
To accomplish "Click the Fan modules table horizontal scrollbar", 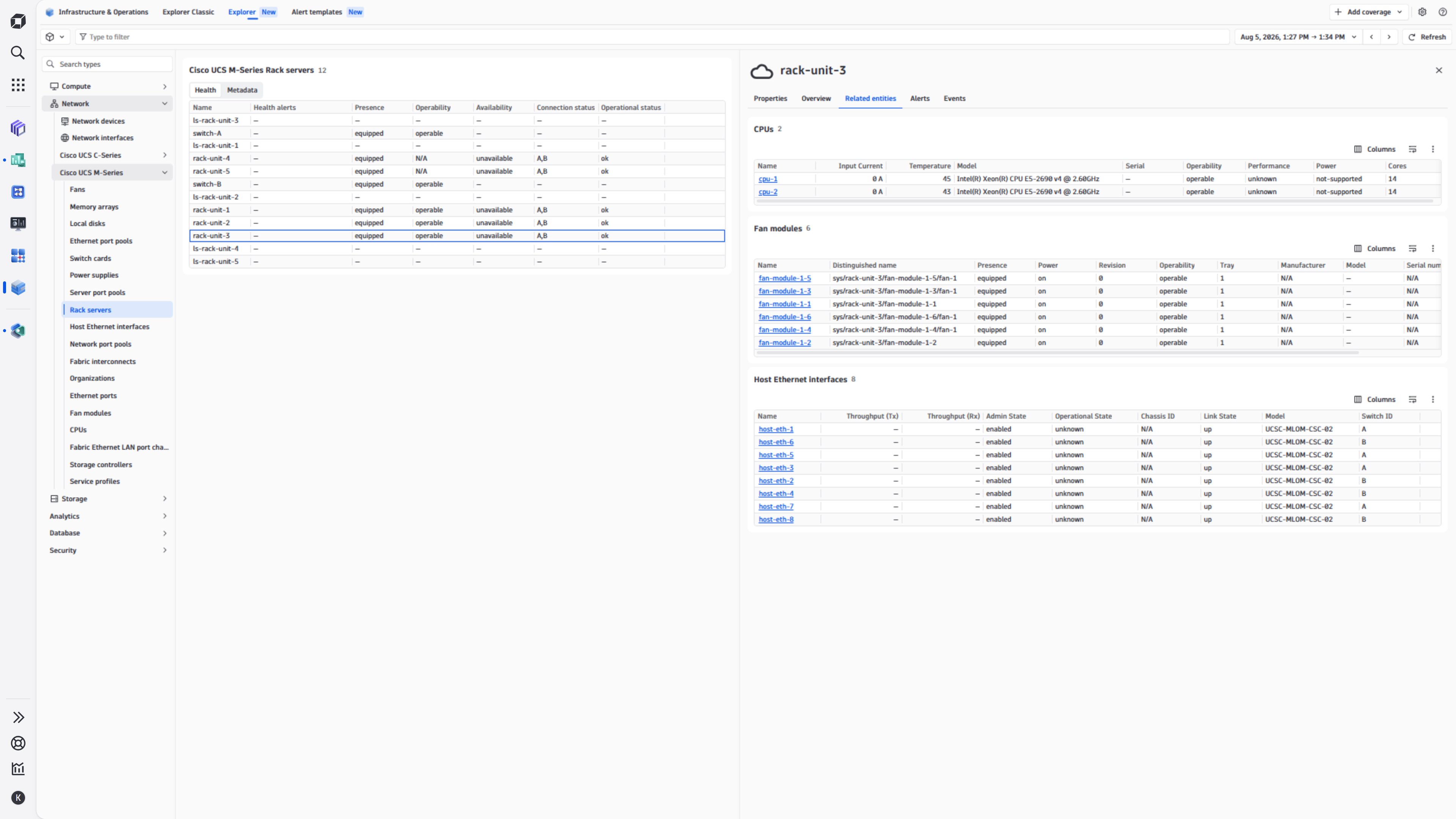I will 1057,352.
